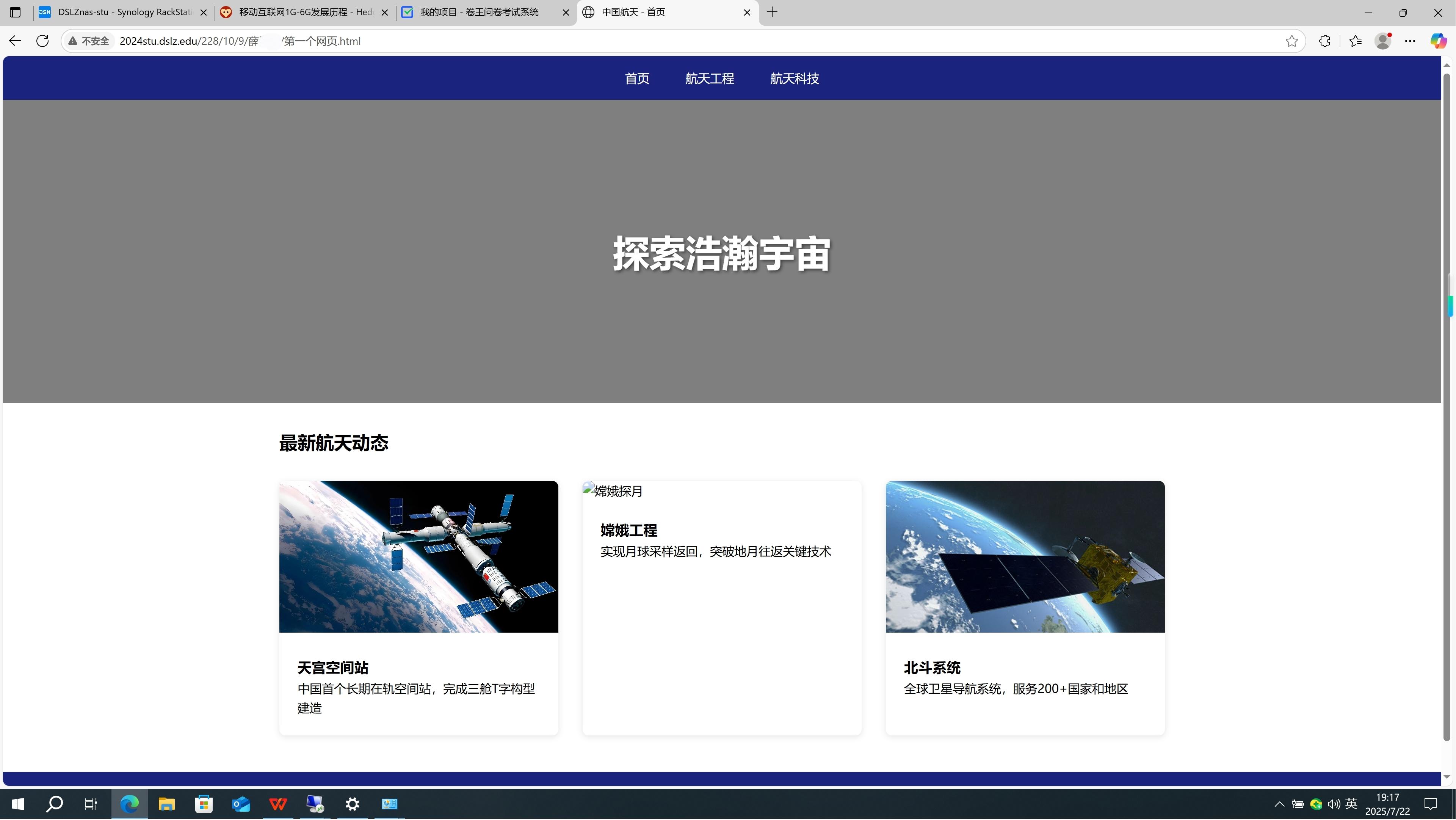Open File Explorer from the taskbar
This screenshot has height=820, width=1456.
166,804
